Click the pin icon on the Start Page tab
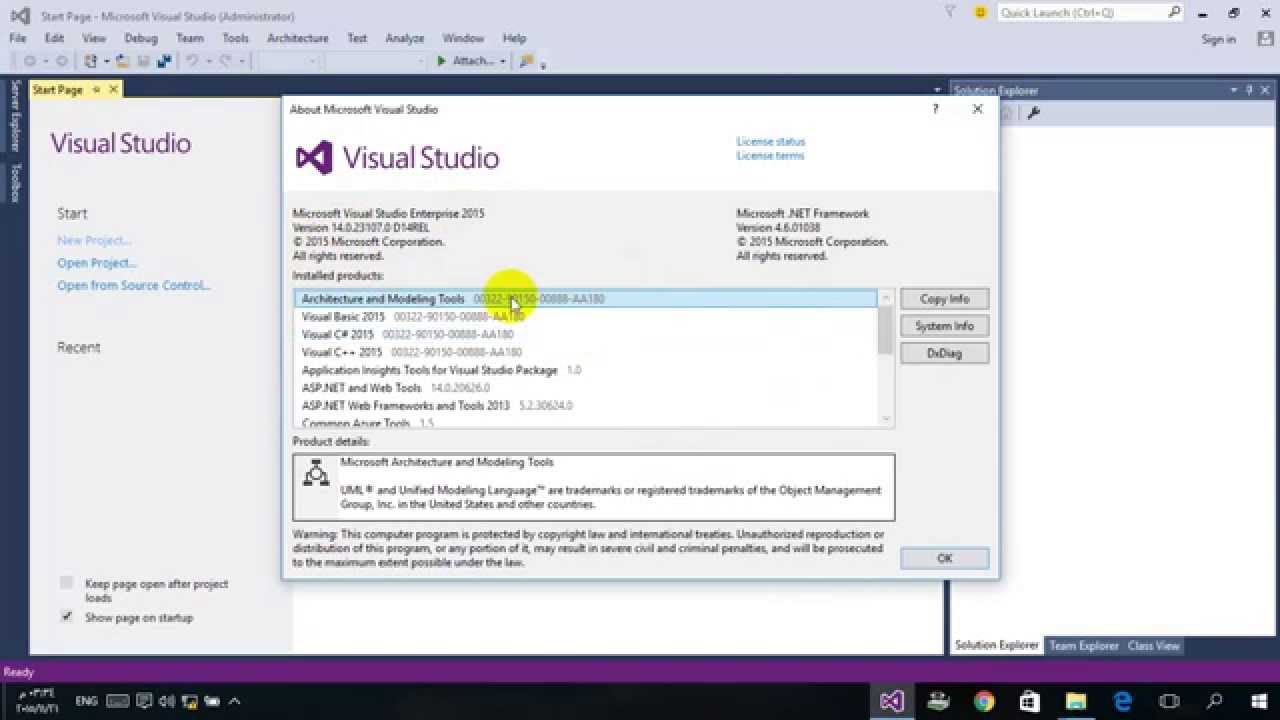Viewport: 1280px width, 720px height. click(96, 90)
